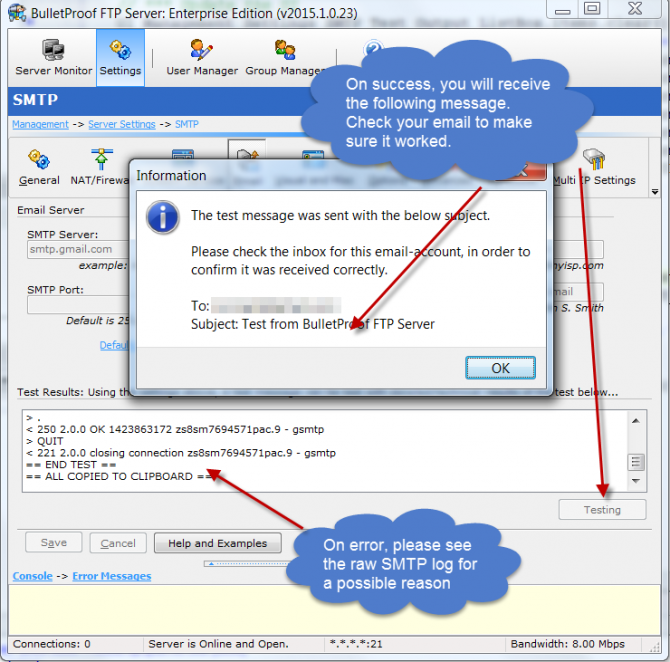Open the Error Messages link
The height and width of the screenshot is (662, 670).
coord(112,576)
